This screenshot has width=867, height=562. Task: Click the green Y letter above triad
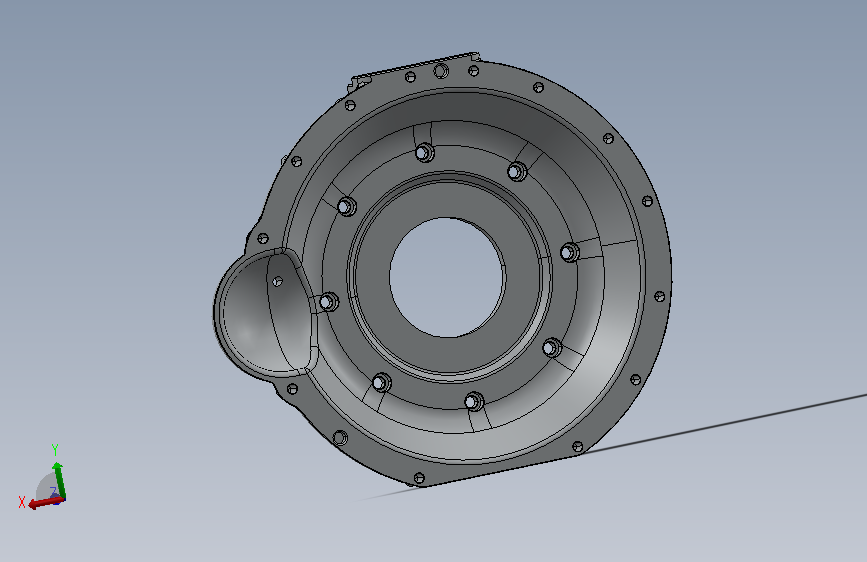(55, 449)
